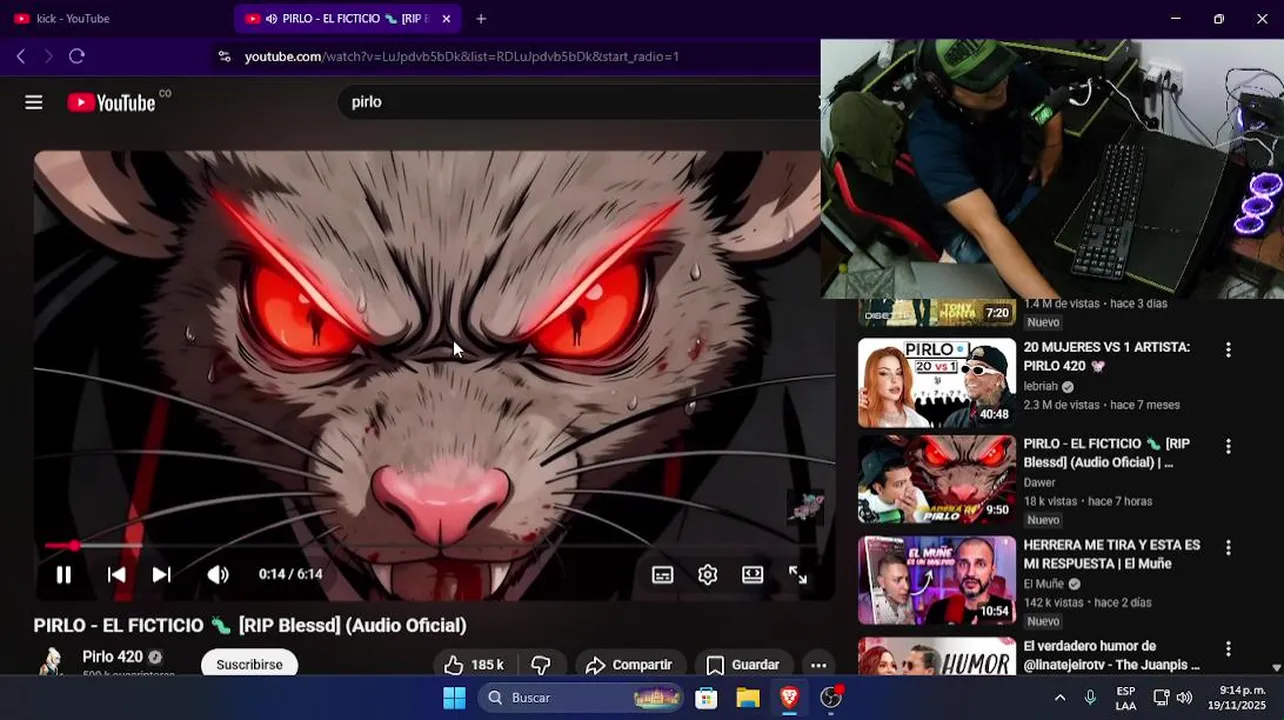
Task: Open El Muñe channel name
Action: click(x=1043, y=584)
